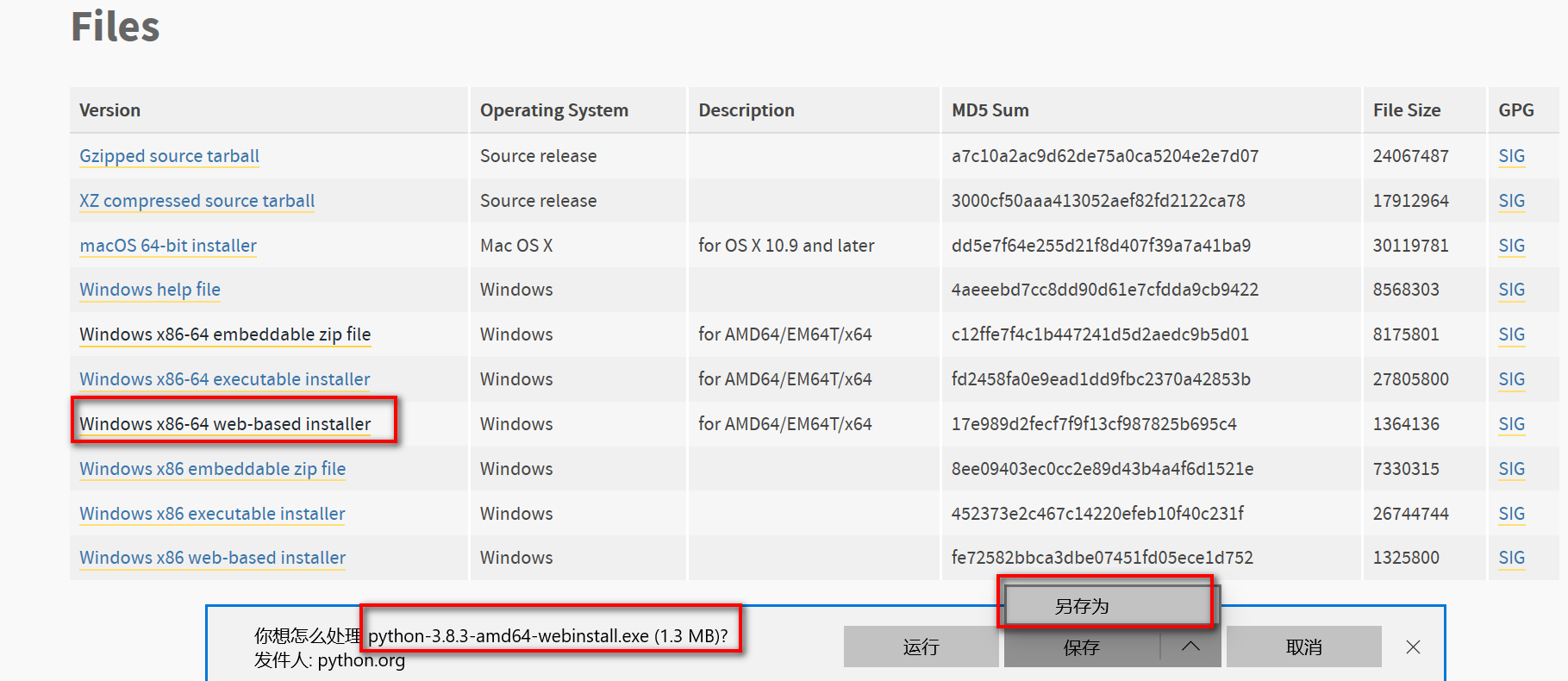
Task: Click python-3.8.3-amd64-webinstall.exe filename text
Action: coord(509,636)
